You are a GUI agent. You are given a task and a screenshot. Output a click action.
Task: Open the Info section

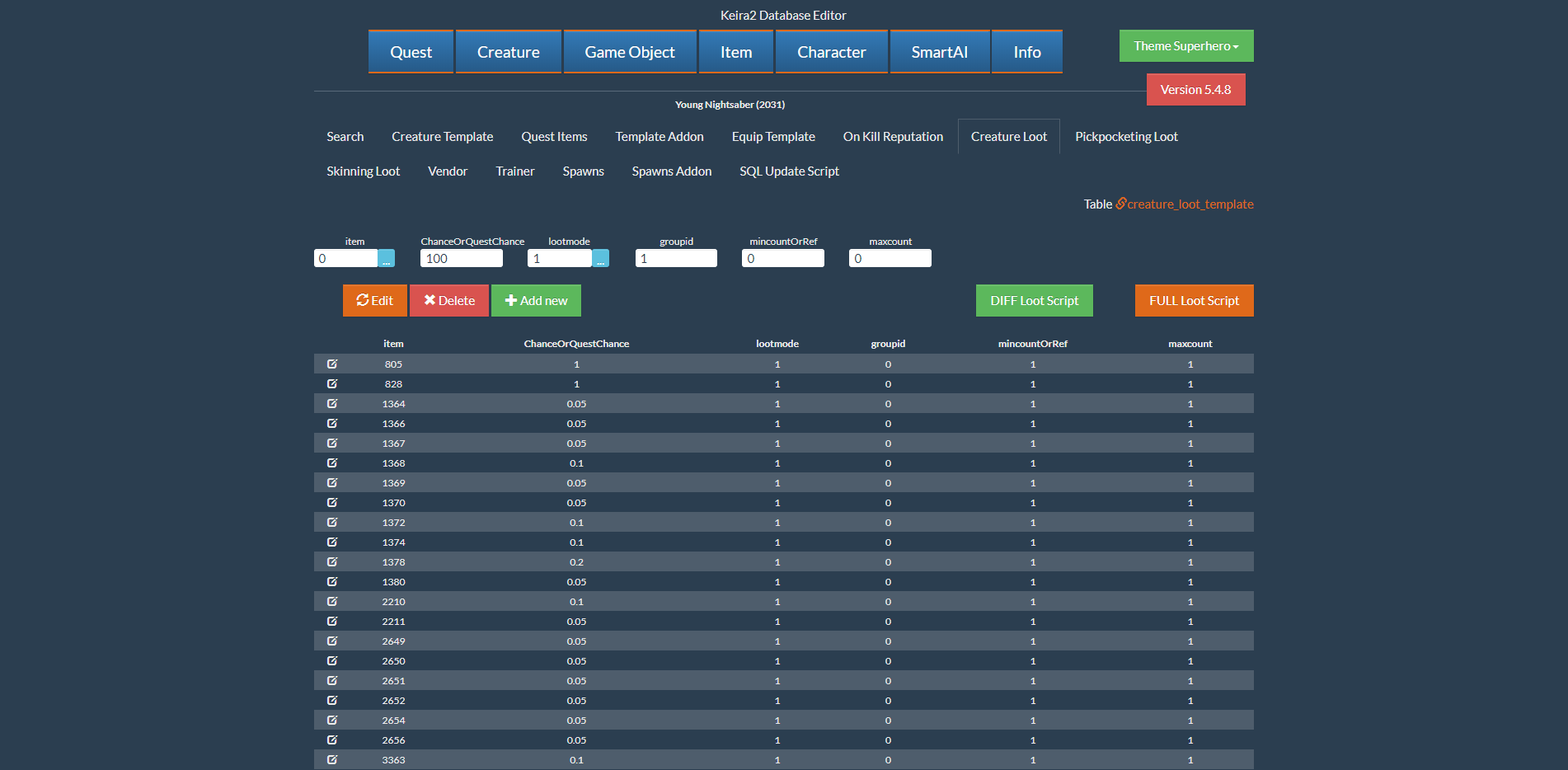click(x=1027, y=52)
